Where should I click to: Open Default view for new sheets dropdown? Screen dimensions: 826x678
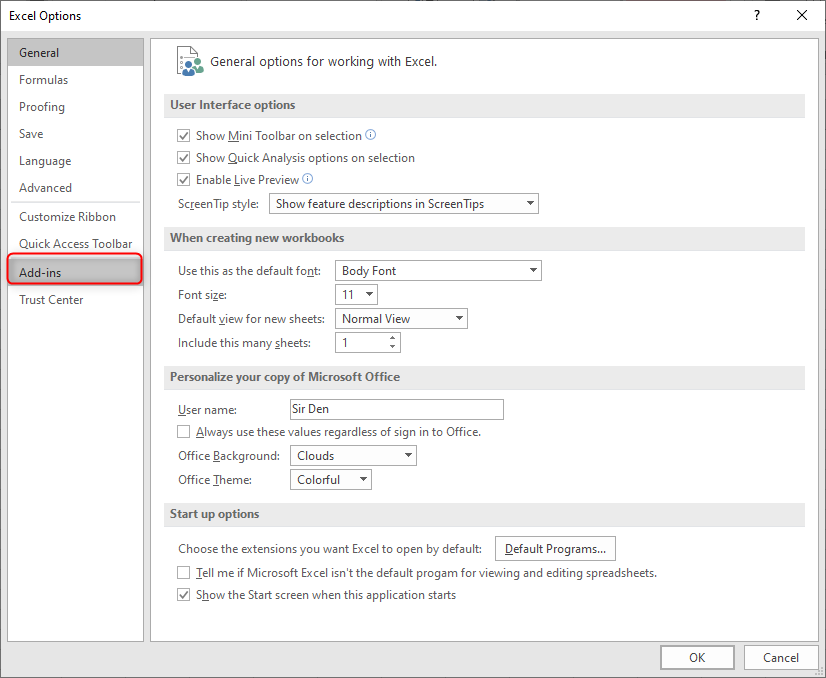click(x=401, y=319)
